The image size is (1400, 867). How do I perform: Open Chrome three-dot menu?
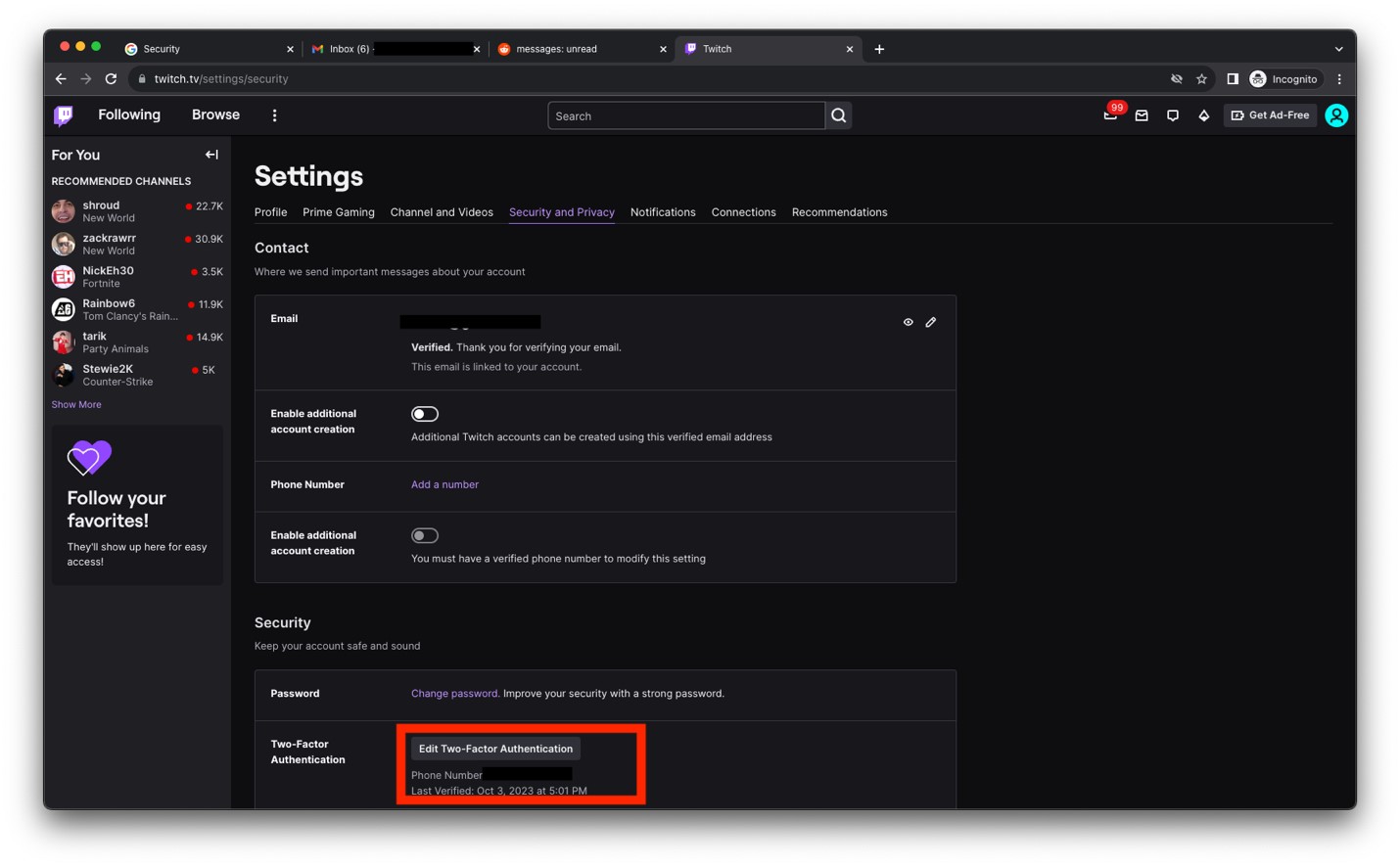tap(1339, 79)
